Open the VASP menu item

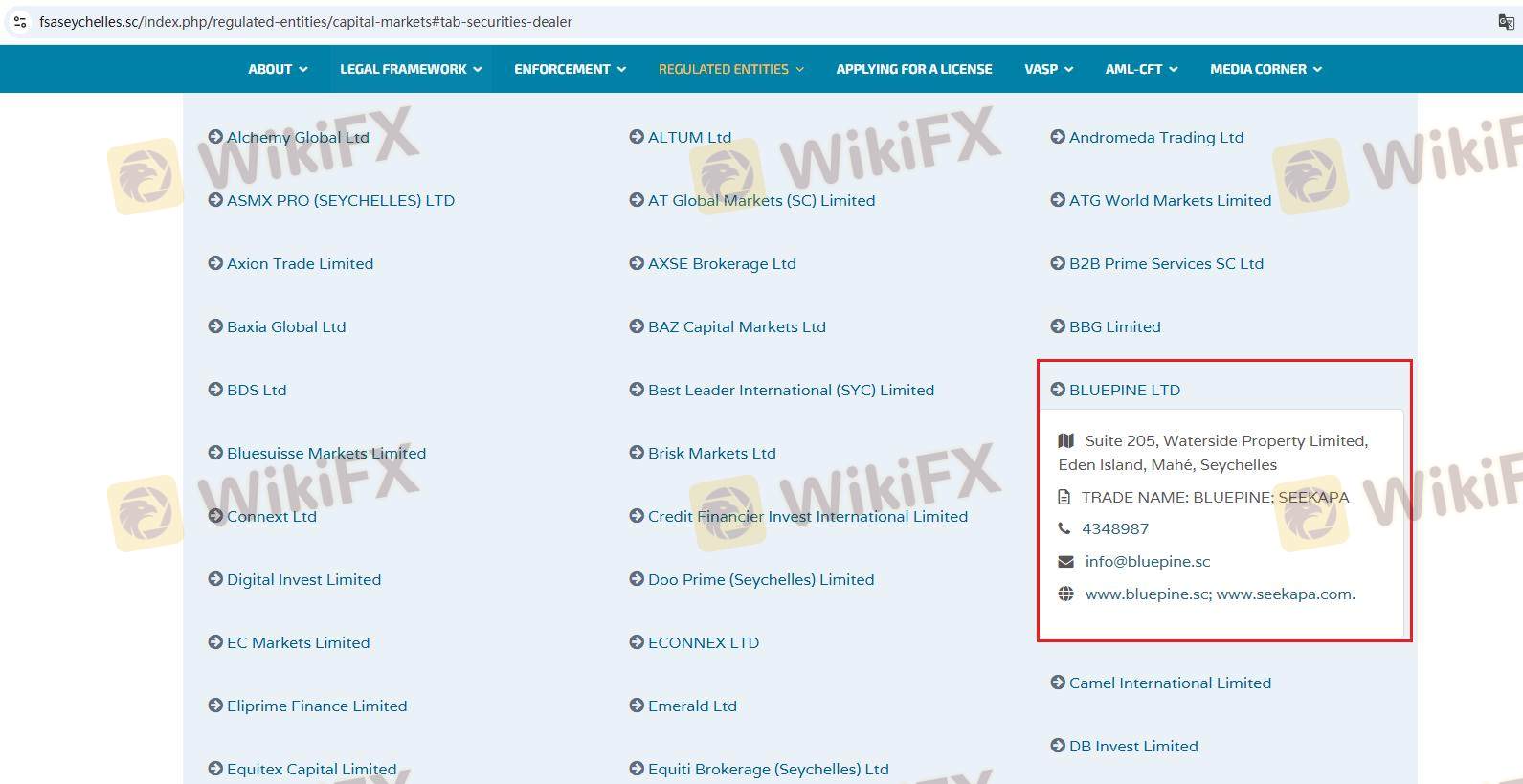pos(1048,69)
